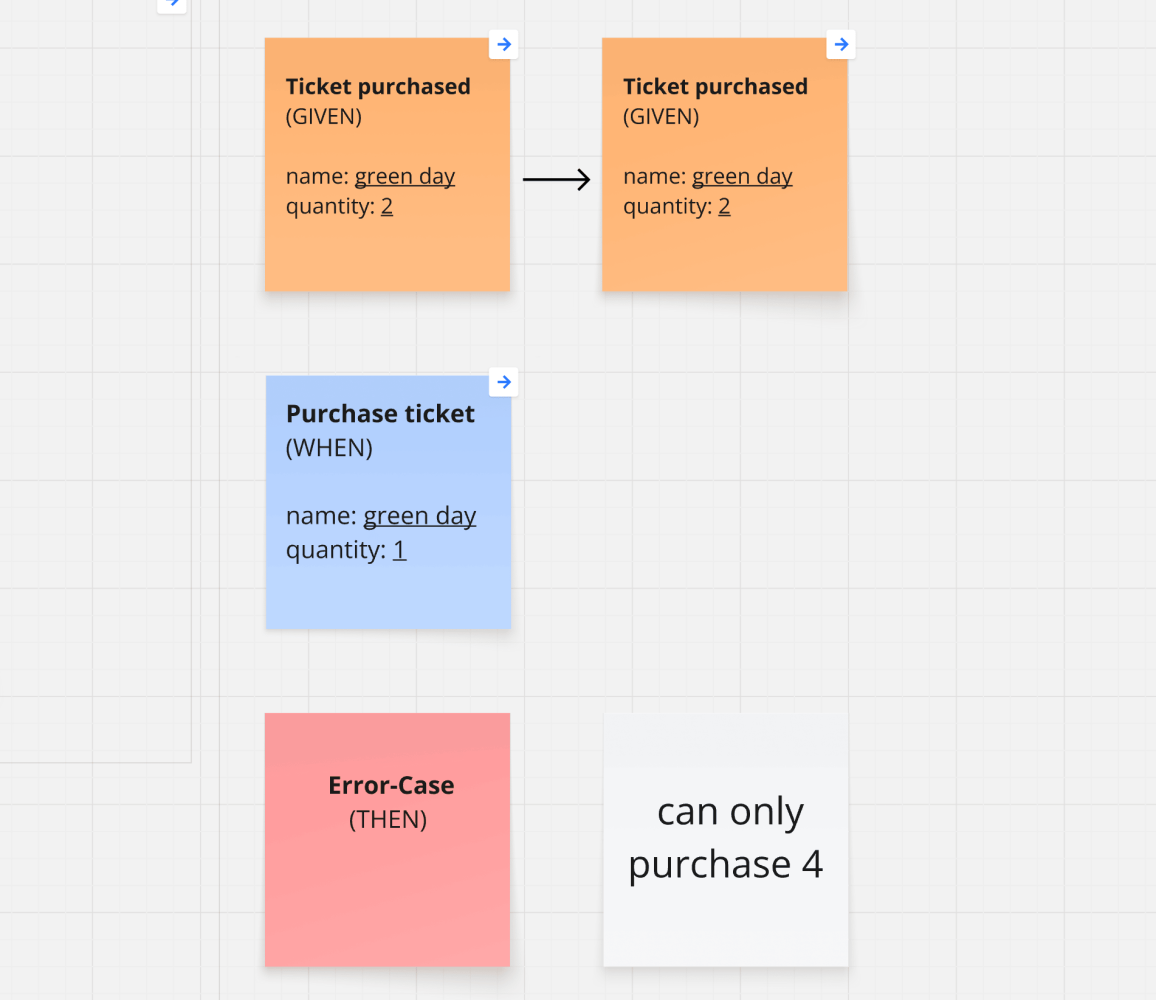
Task: Click the (WHEN) label on the blue note
Action: point(329,448)
